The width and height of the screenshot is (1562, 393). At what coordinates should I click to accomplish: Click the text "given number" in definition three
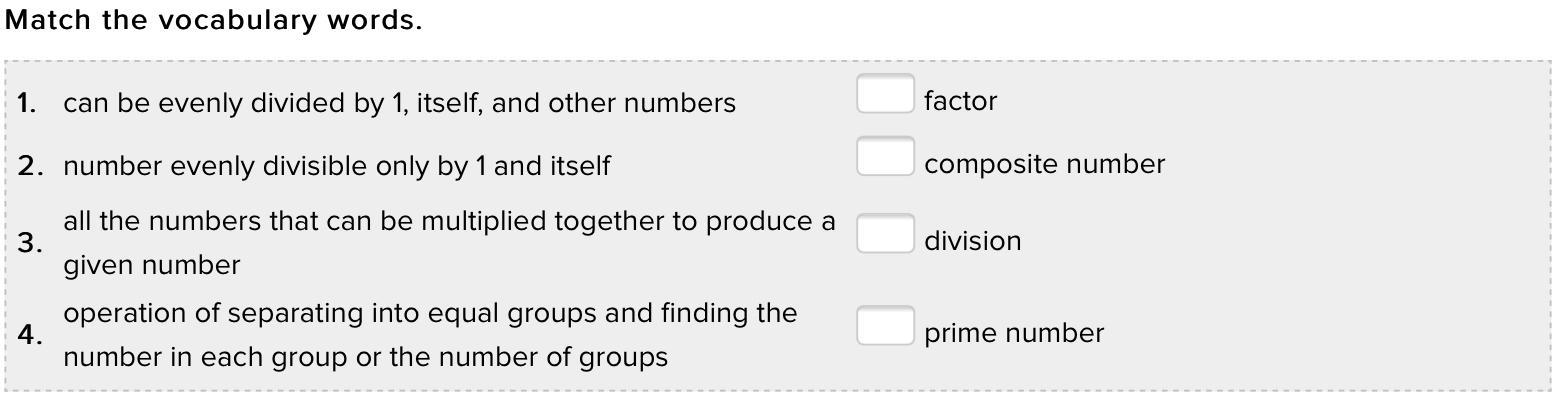click(x=151, y=265)
